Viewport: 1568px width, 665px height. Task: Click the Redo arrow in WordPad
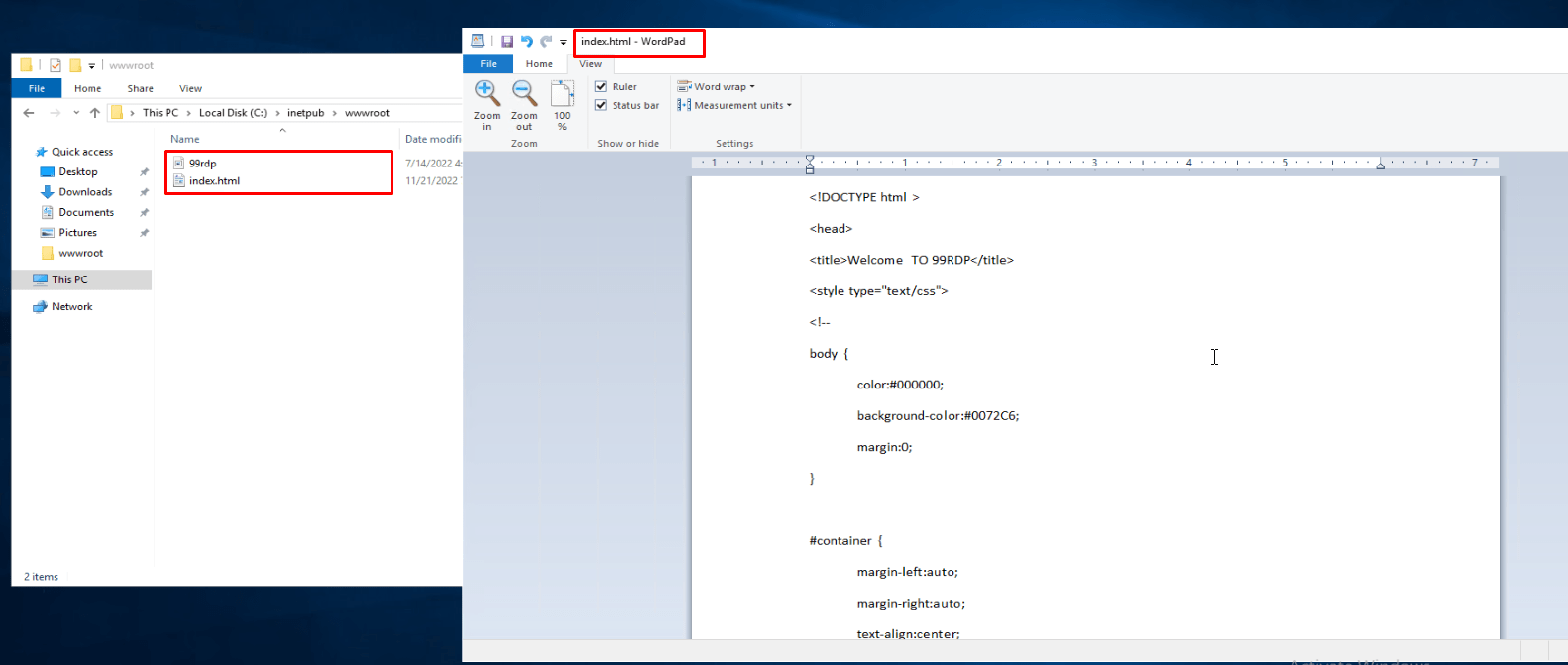click(545, 42)
